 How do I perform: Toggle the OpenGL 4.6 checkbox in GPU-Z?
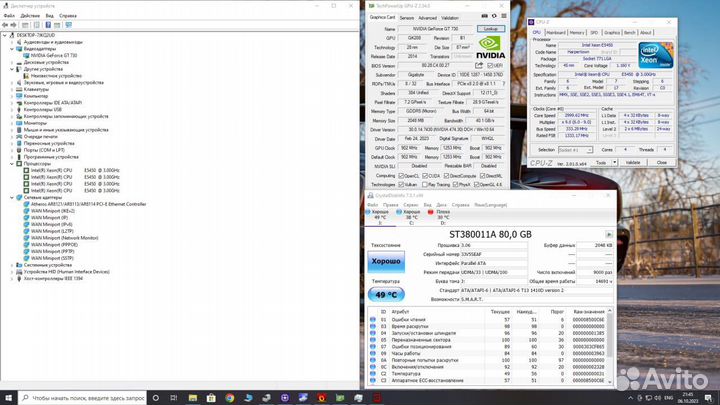tap(477, 185)
